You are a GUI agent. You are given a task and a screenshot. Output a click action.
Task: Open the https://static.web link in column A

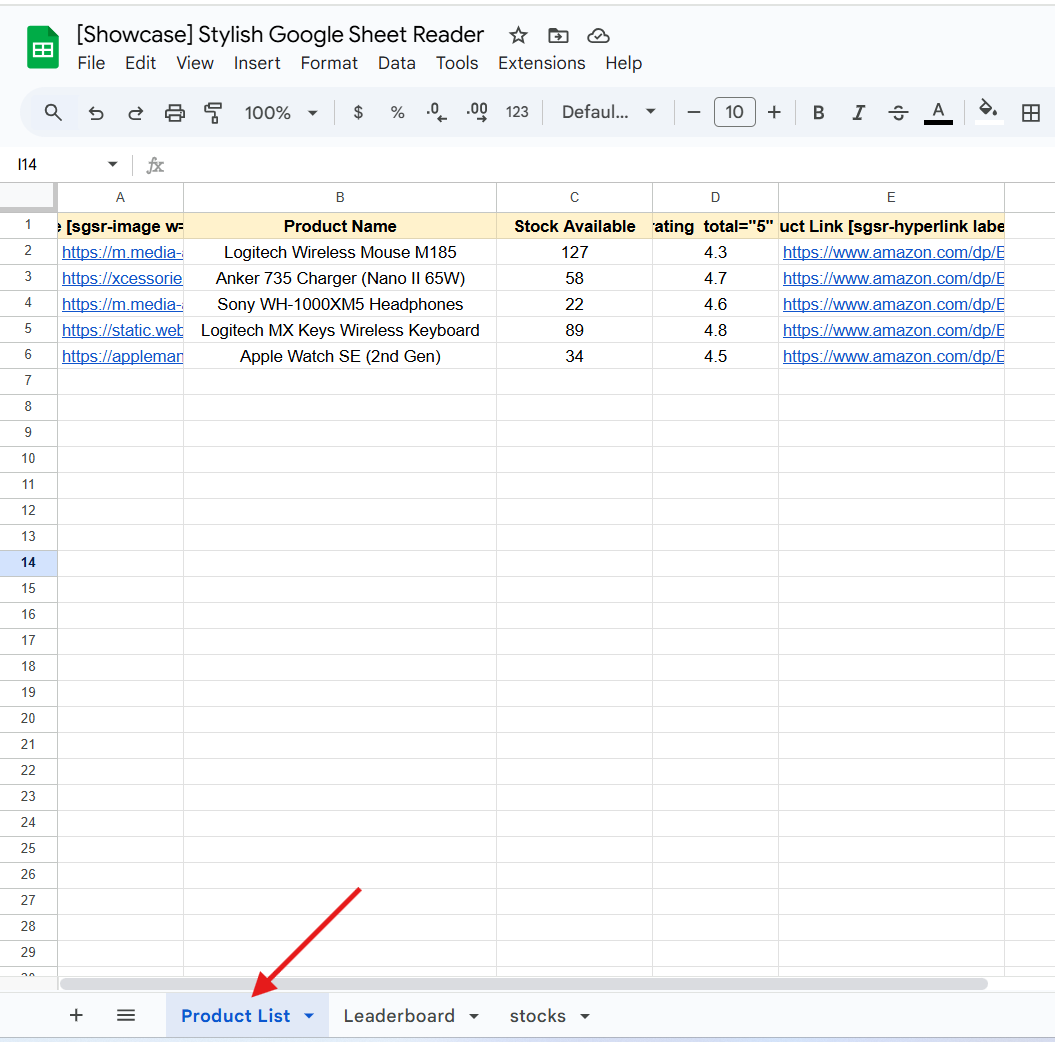[x=122, y=330]
